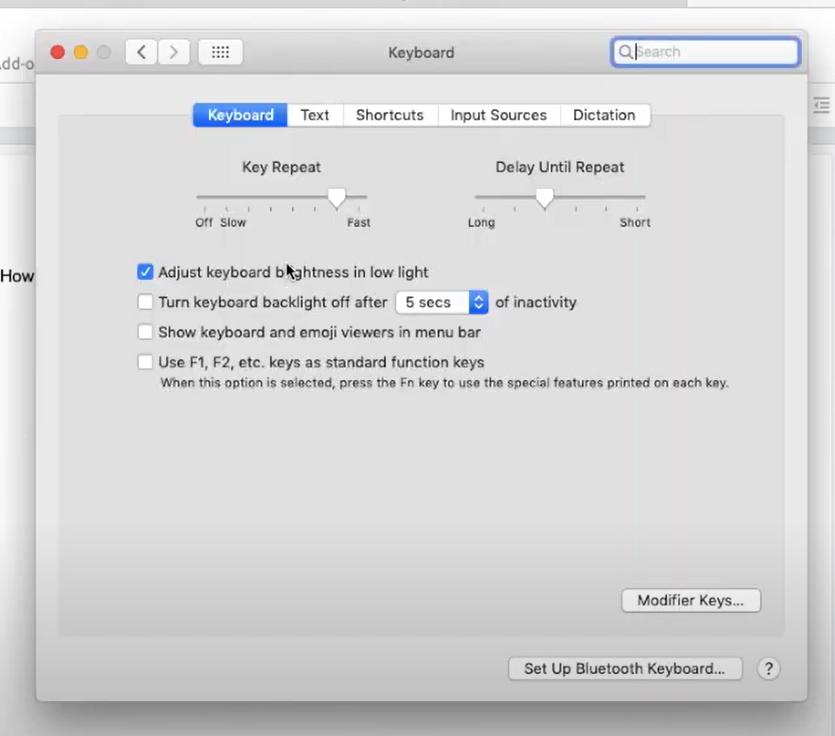Image resolution: width=835 pixels, height=736 pixels.
Task: Click Set Up Bluetooth Keyboard button
Action: (624, 669)
